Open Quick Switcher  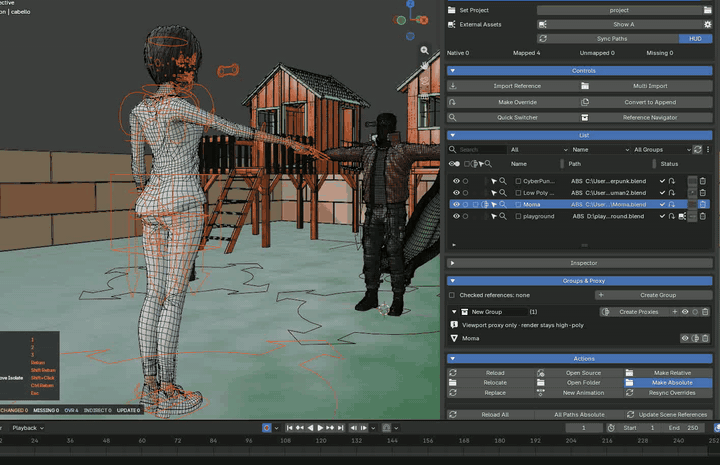tap(512, 118)
